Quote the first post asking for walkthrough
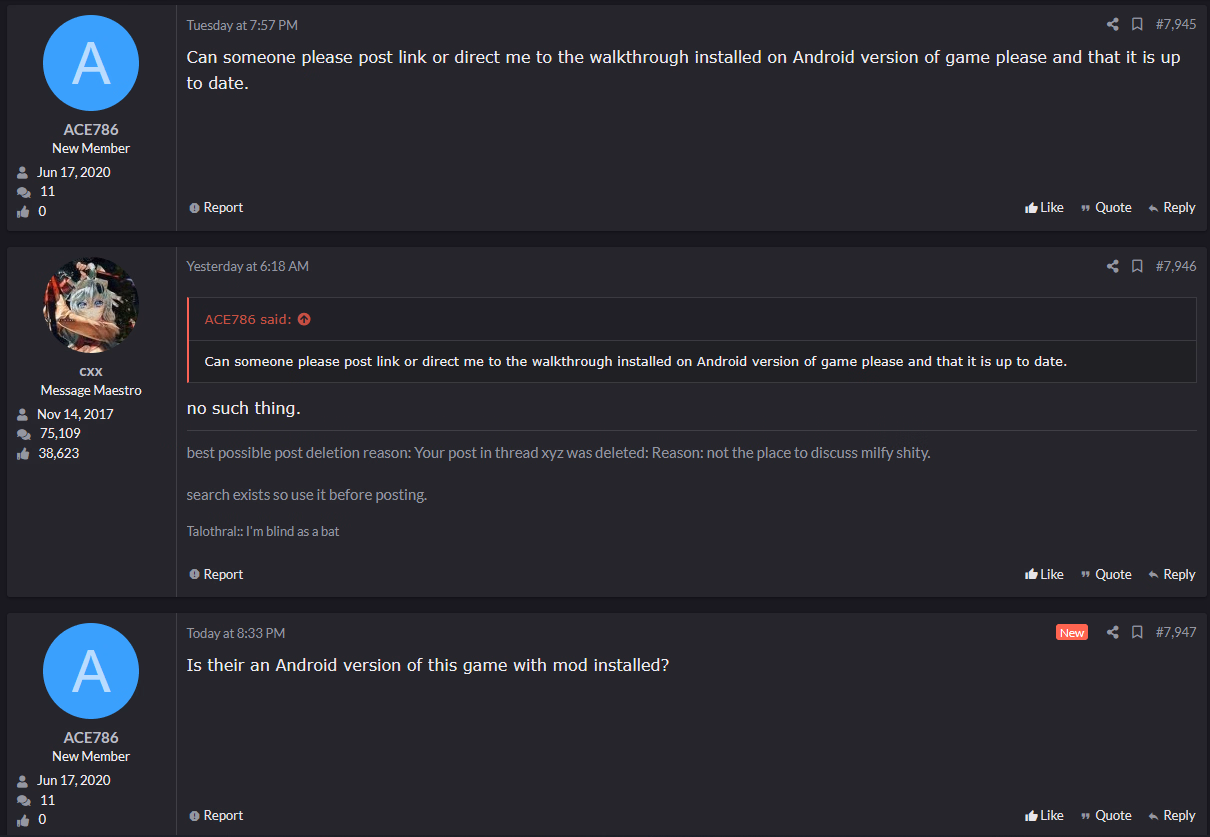This screenshot has height=837, width=1210. click(x=1106, y=208)
